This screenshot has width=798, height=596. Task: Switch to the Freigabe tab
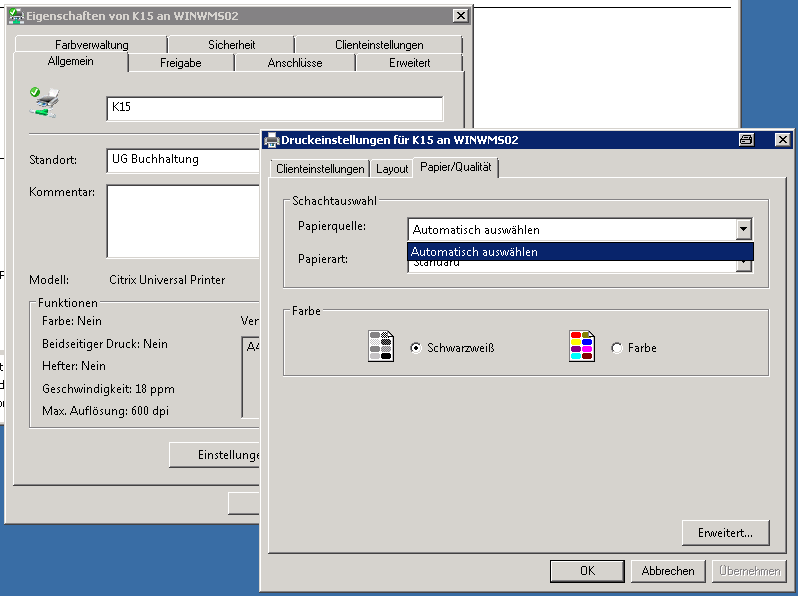tap(181, 63)
